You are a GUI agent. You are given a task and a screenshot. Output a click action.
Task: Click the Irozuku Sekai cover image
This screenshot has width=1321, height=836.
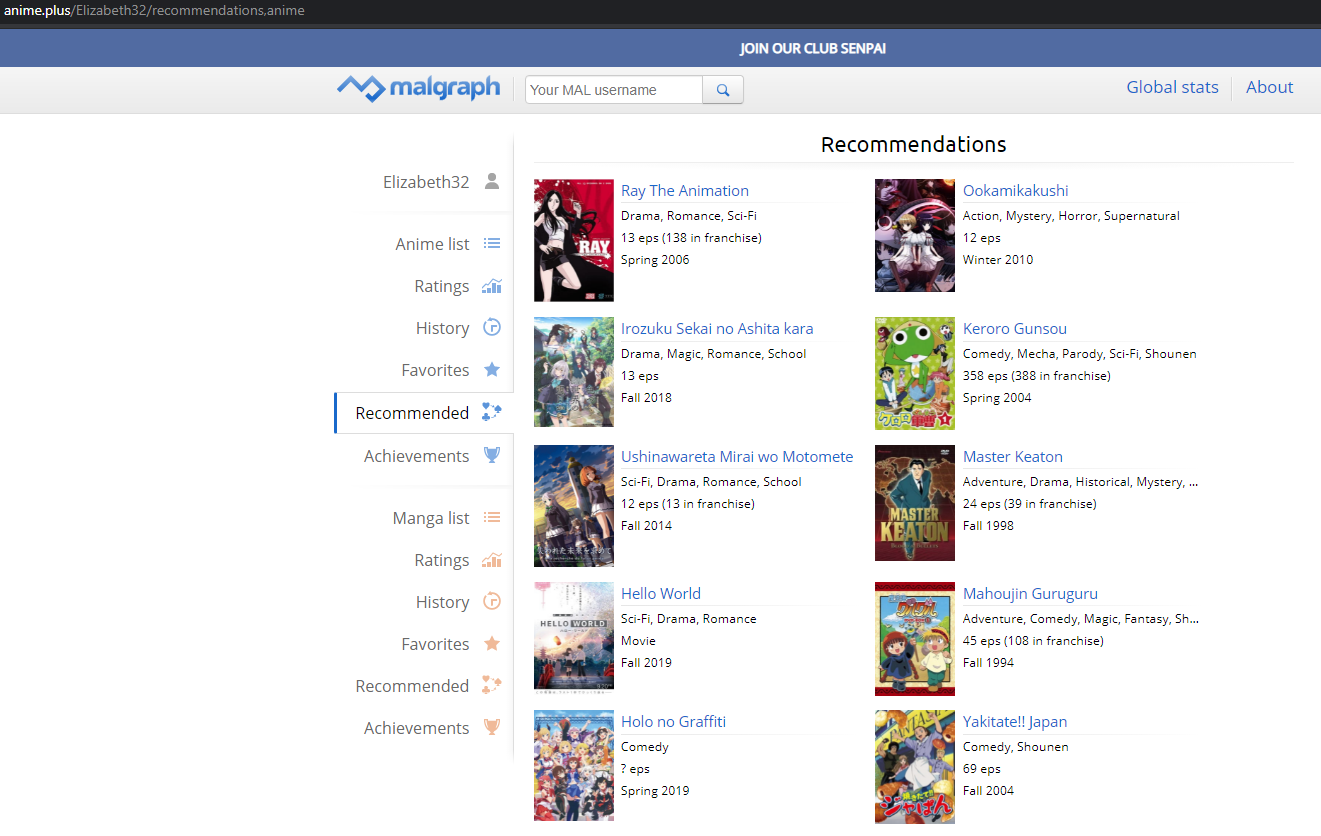(574, 372)
